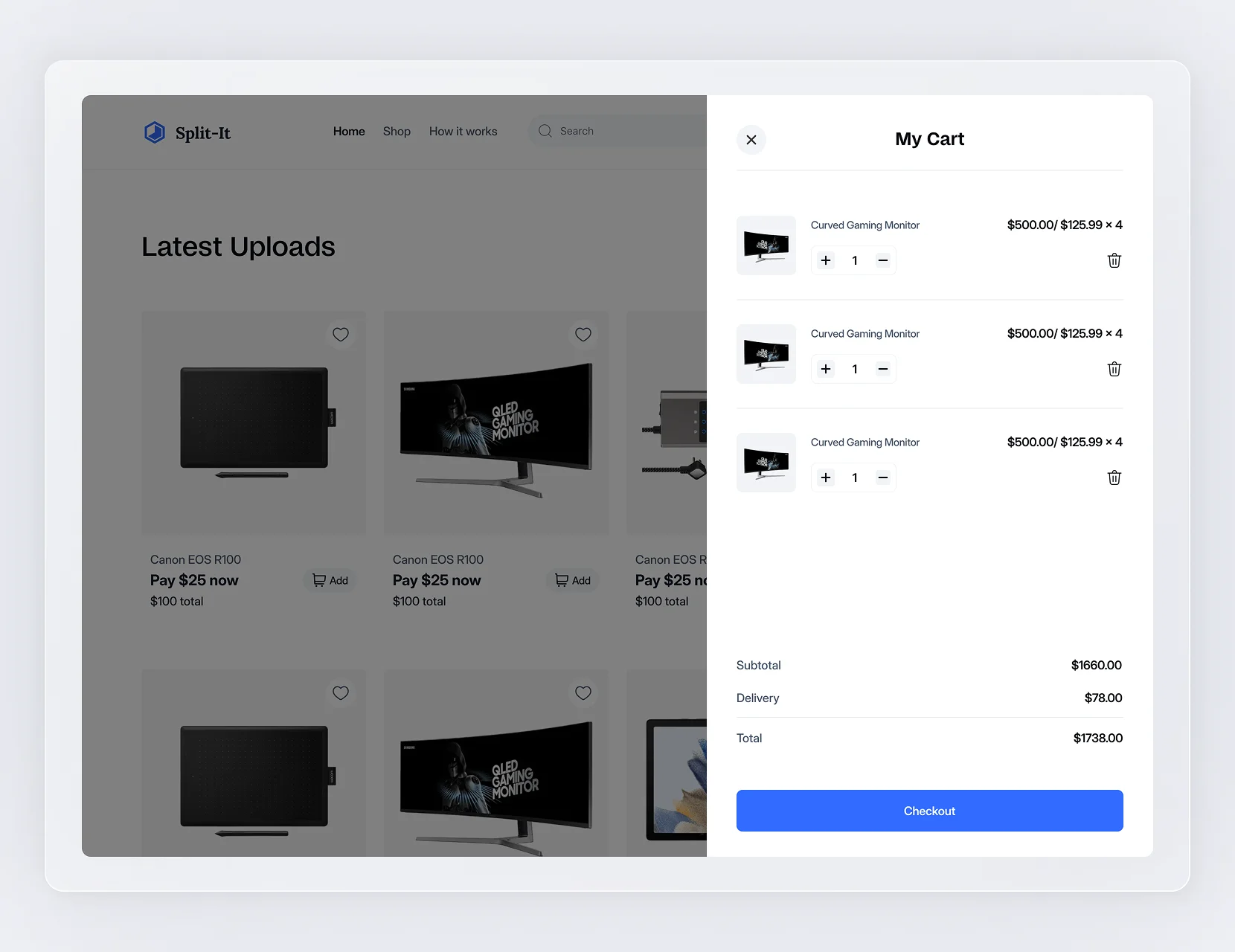Image resolution: width=1235 pixels, height=952 pixels.
Task: Favorite the QLED gaming monitor in top row
Action: point(583,335)
